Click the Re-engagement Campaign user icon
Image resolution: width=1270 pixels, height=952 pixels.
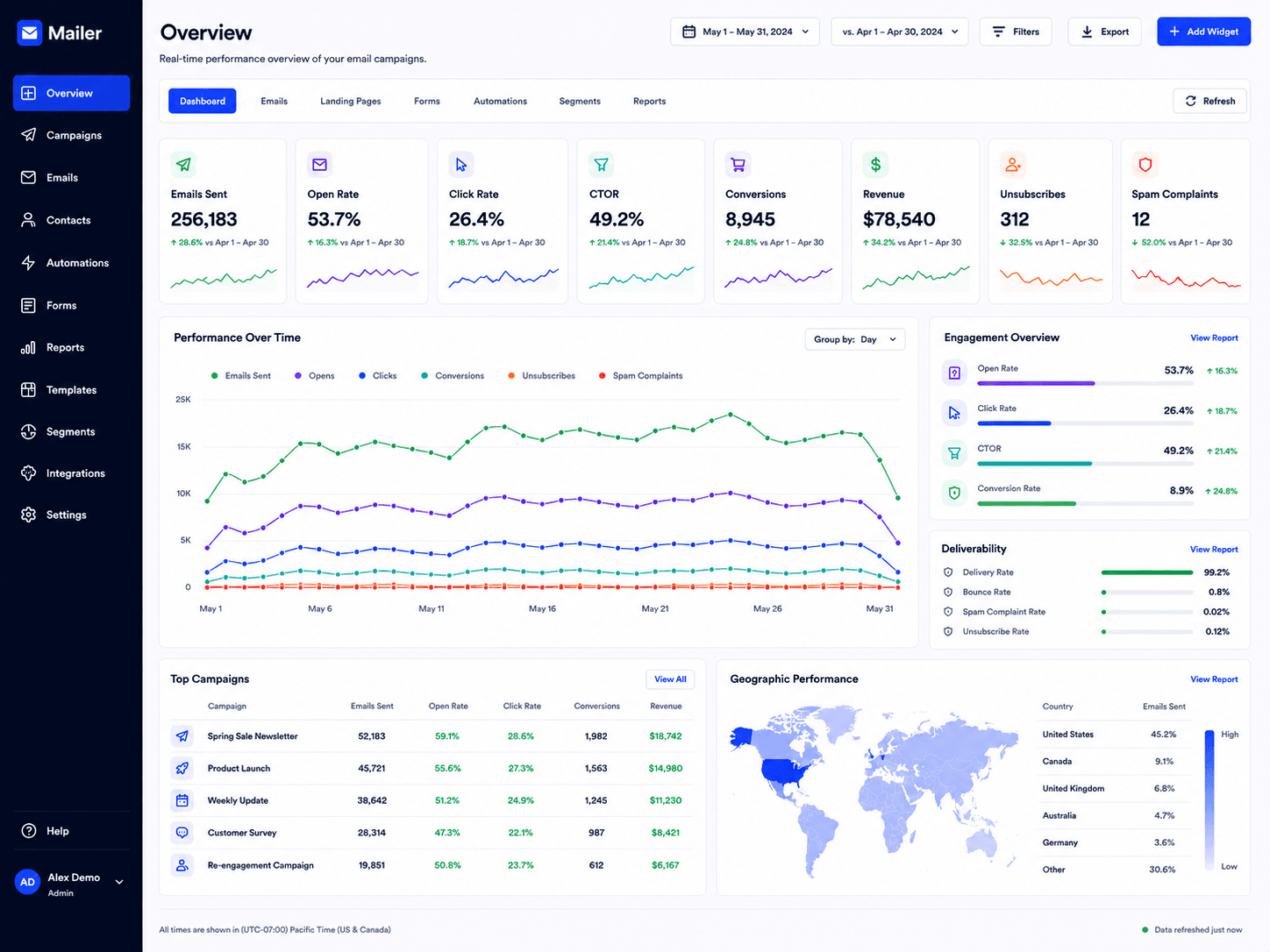tap(182, 865)
